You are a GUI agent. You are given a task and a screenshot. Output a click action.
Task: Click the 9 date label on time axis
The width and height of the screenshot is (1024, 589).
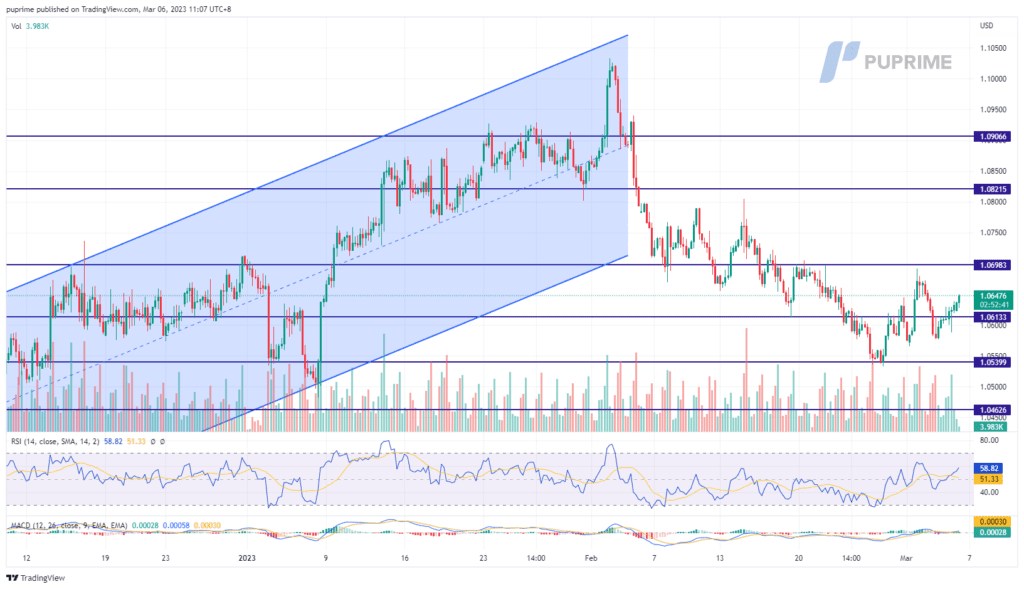click(325, 558)
